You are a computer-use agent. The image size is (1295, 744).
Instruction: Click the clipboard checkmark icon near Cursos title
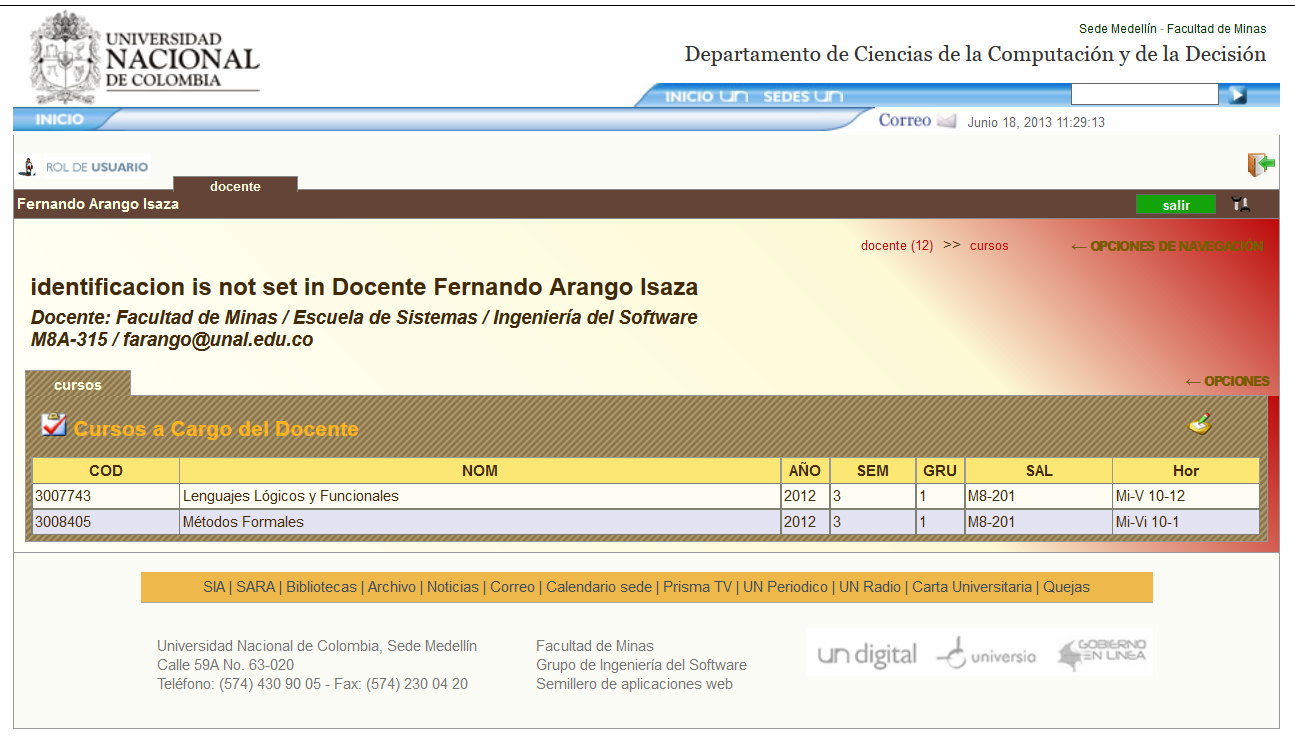[53, 425]
